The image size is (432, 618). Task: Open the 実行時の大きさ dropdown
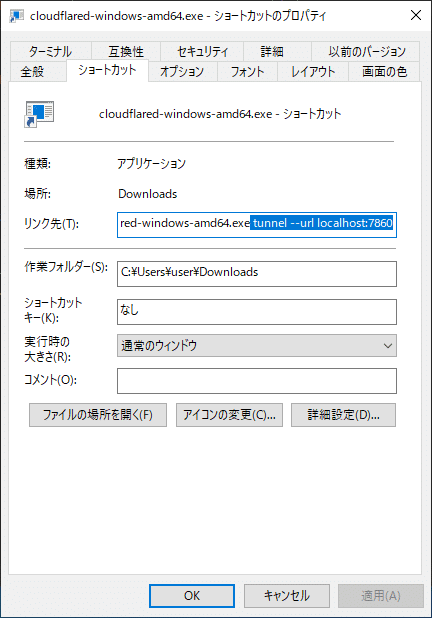click(x=257, y=346)
